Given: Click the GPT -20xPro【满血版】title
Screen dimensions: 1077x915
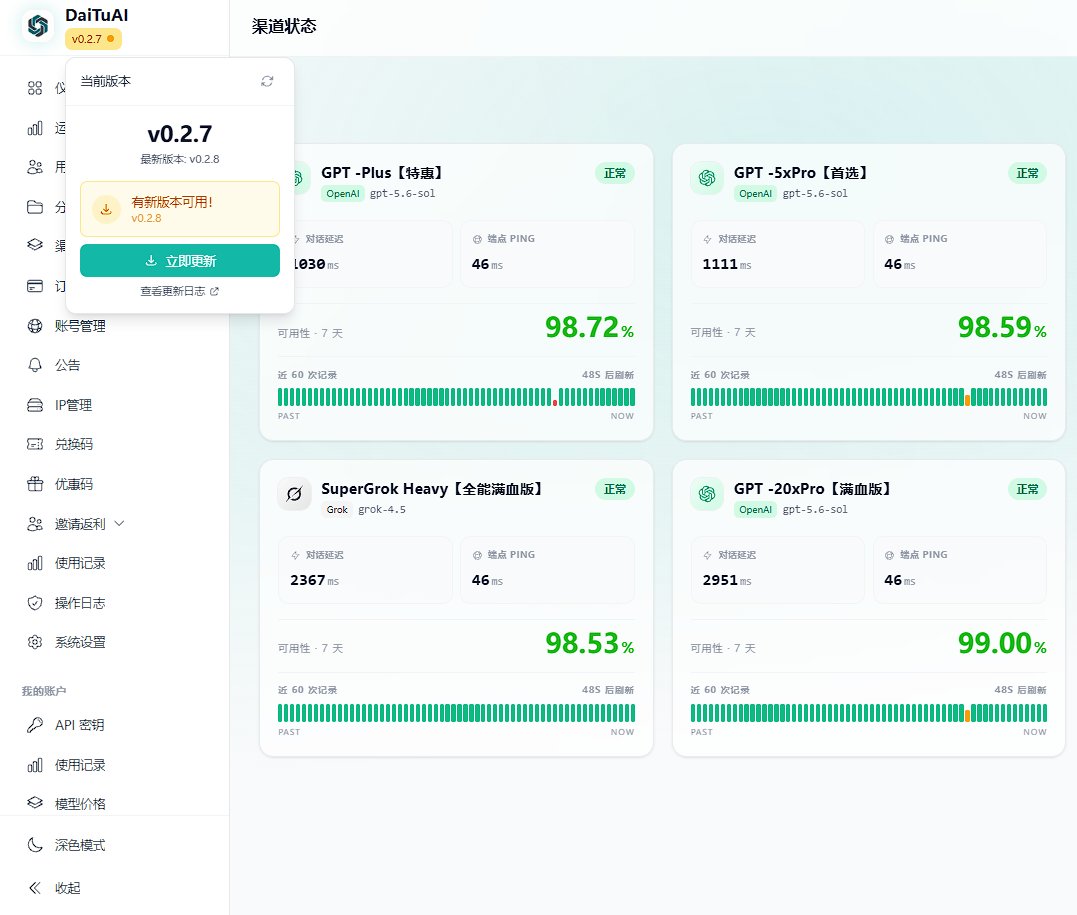Looking at the screenshot, I should coord(812,489).
